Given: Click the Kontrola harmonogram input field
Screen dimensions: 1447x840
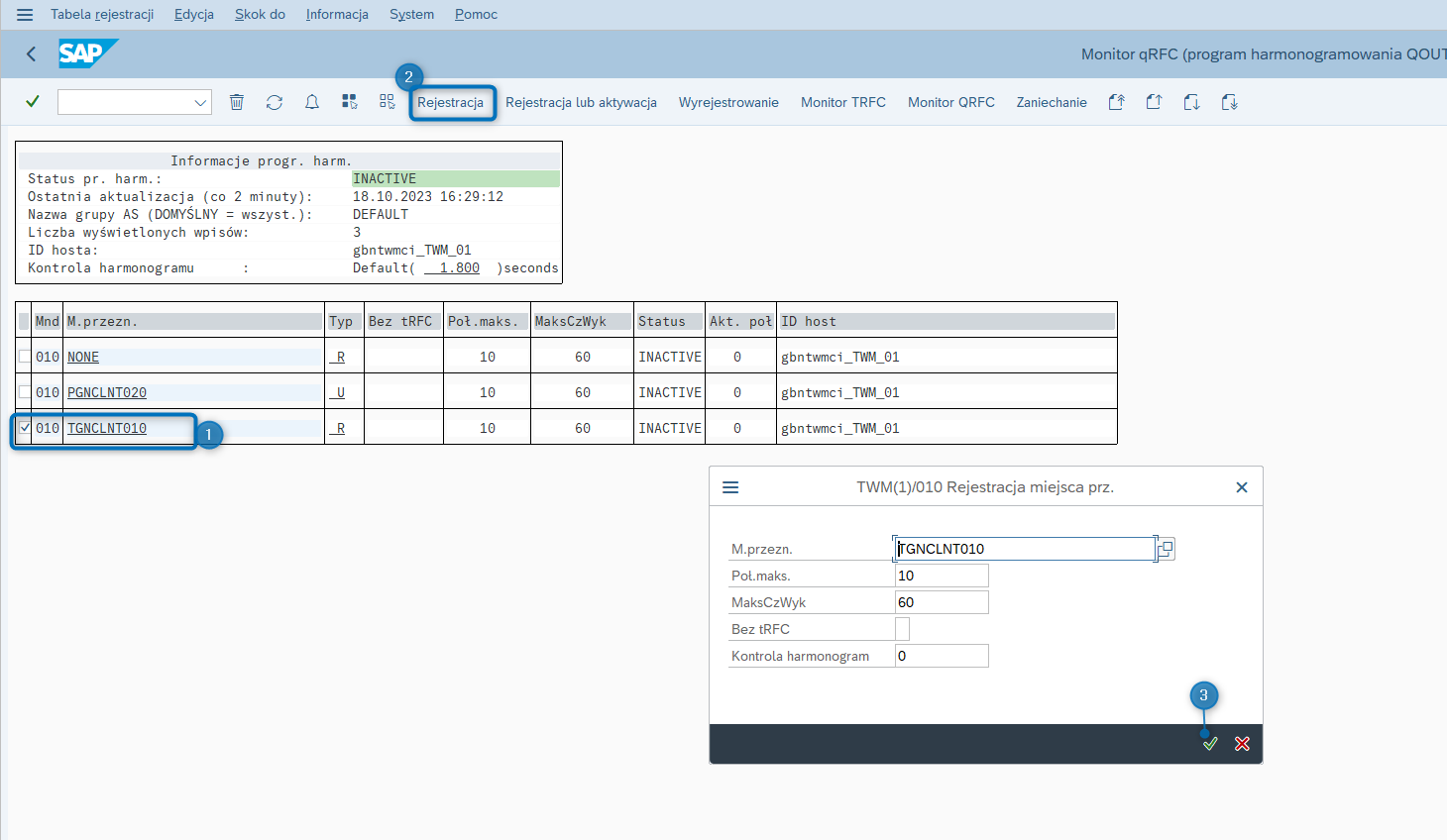Looking at the screenshot, I should click(942, 656).
